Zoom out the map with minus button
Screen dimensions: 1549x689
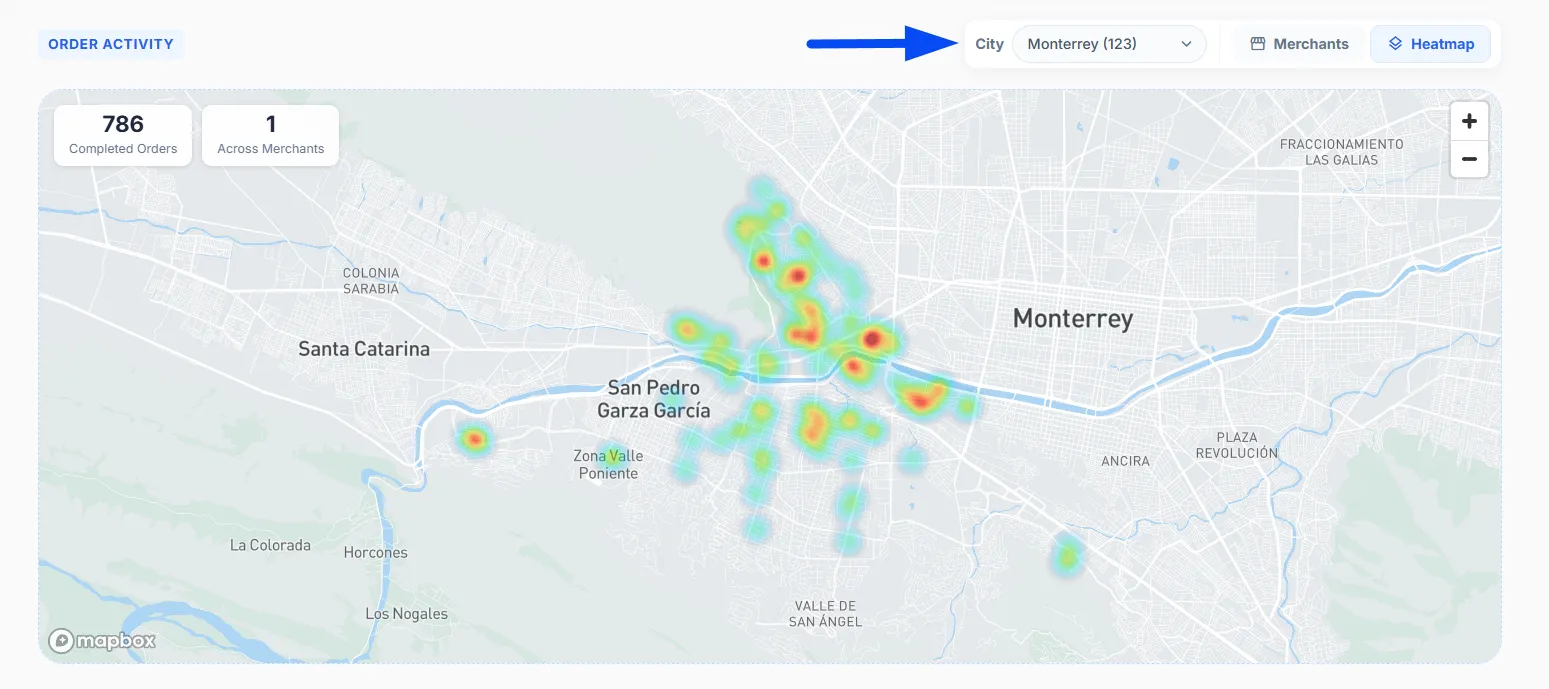1469,159
